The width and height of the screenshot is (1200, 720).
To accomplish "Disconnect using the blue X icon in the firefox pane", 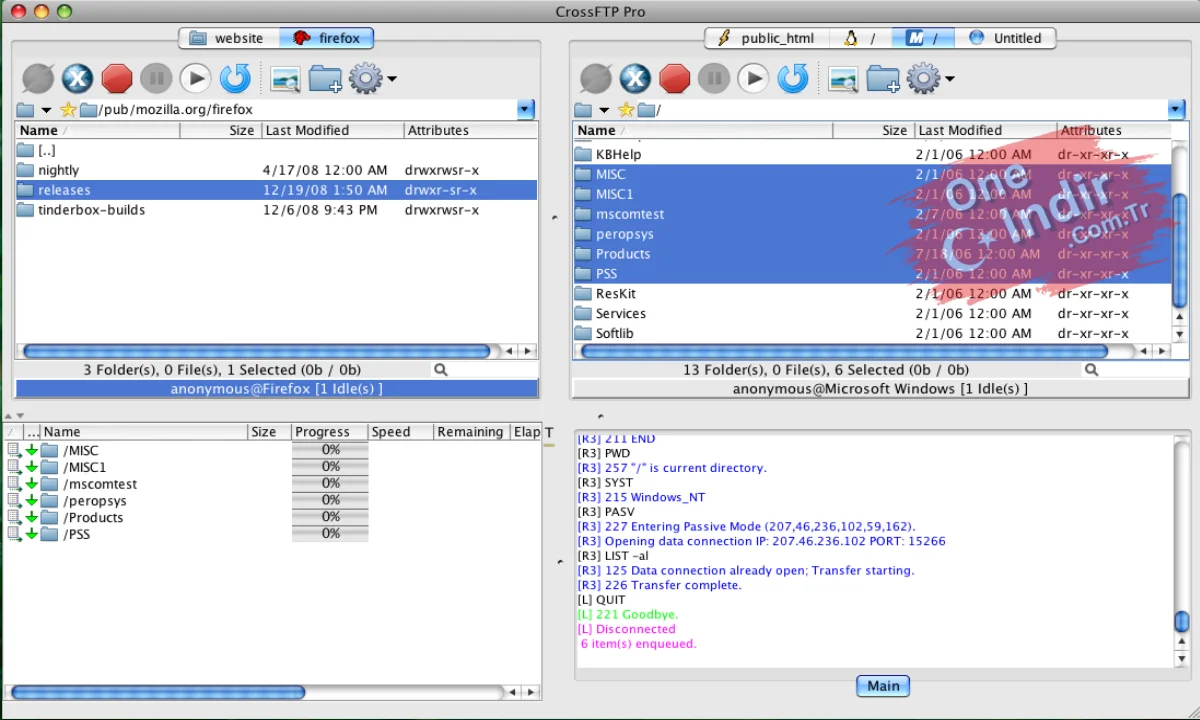I will pos(77,78).
